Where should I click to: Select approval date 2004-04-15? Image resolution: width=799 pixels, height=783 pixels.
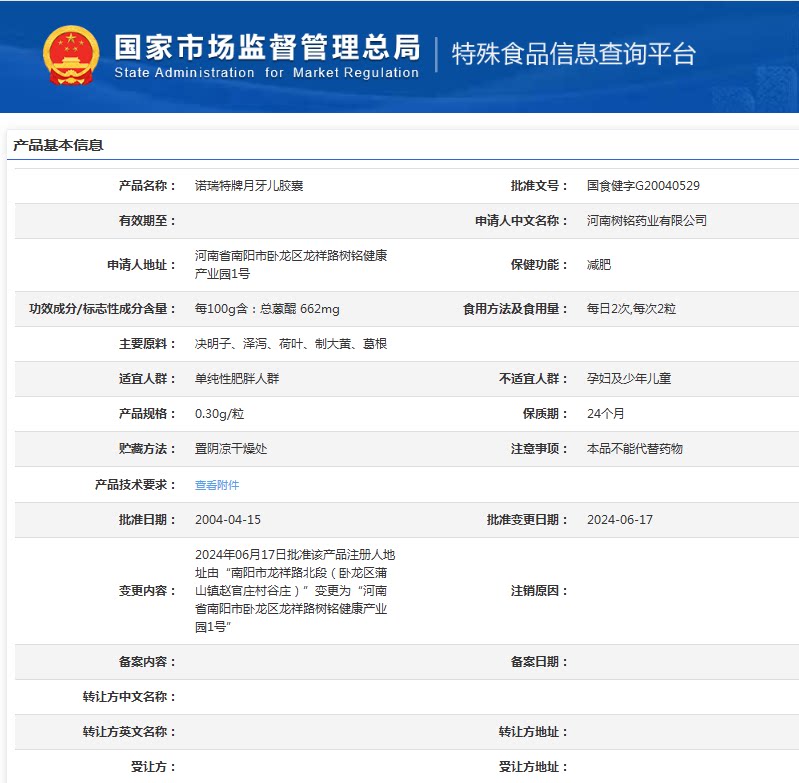pyautogui.click(x=228, y=520)
